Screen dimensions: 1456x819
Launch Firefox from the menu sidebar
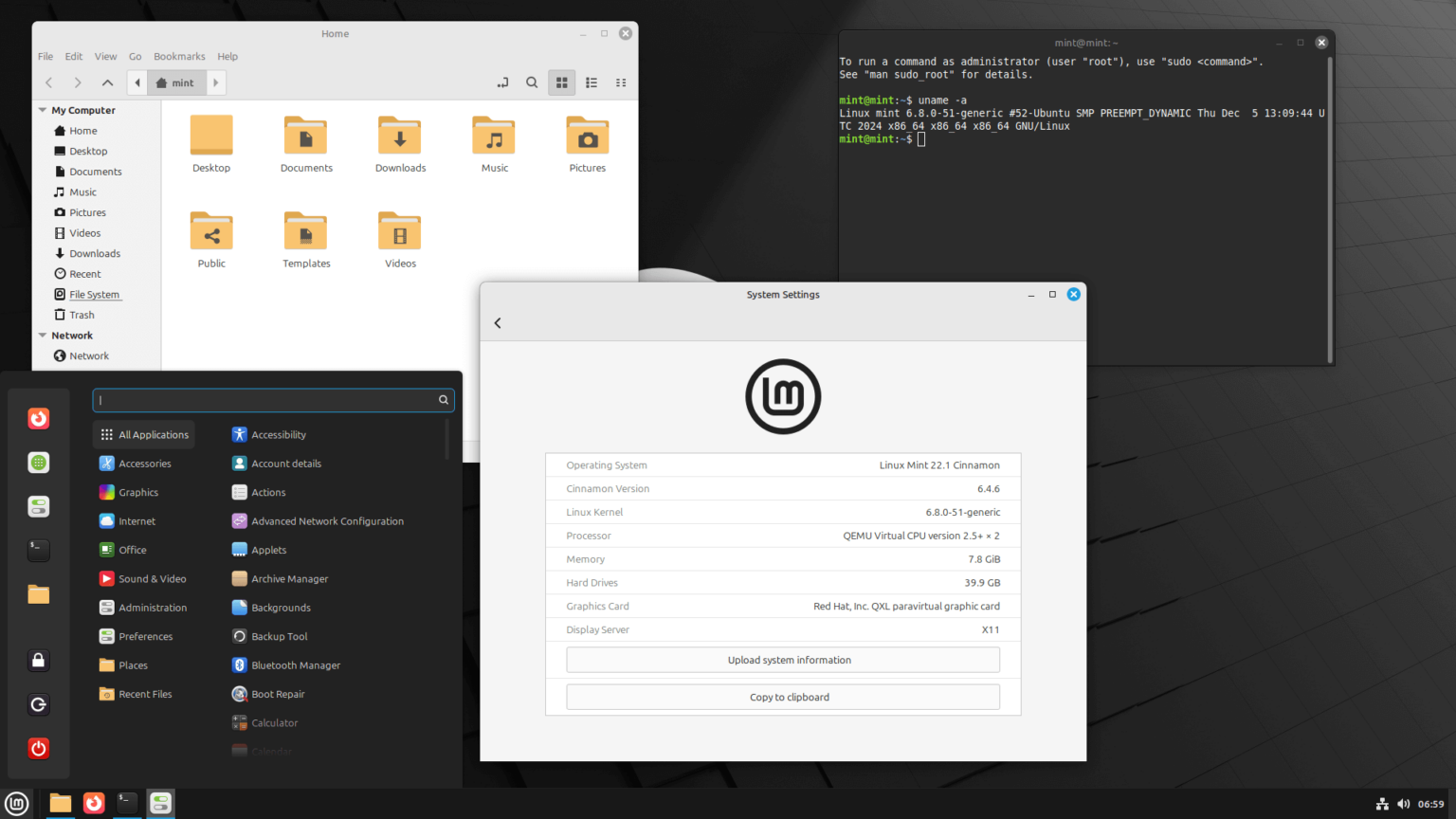[38, 418]
